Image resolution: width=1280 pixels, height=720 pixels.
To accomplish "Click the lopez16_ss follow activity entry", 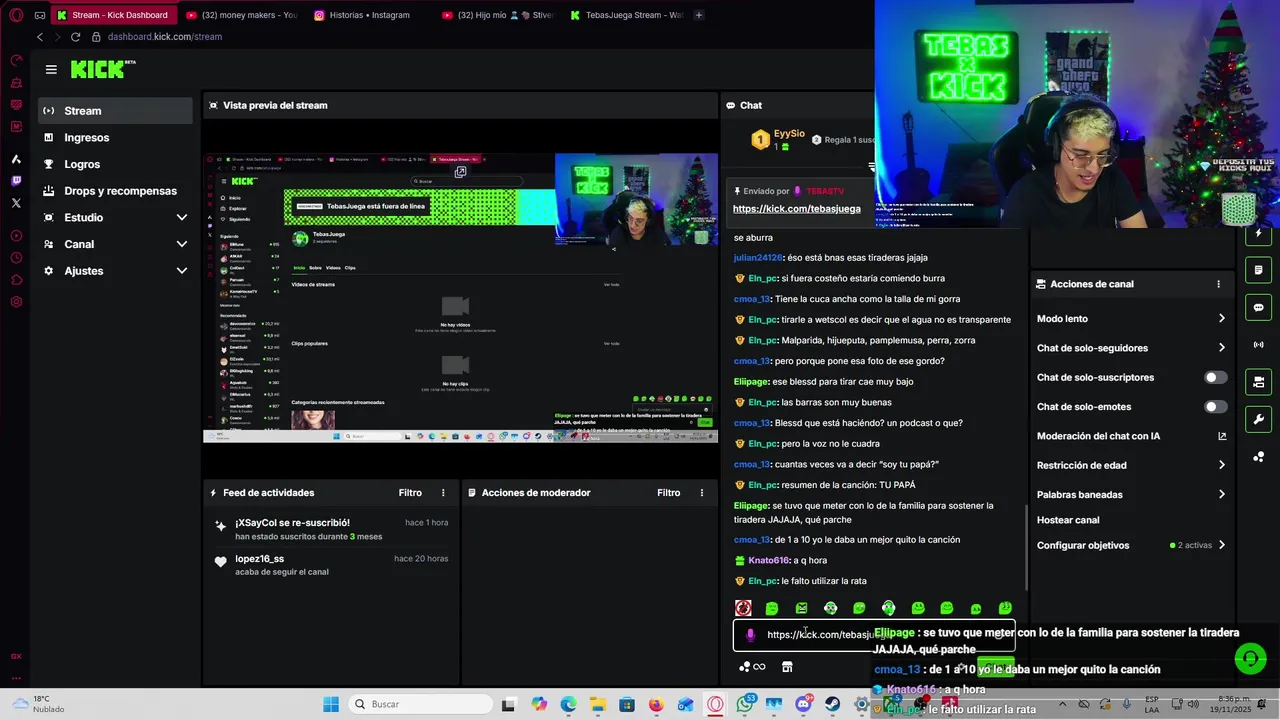I will 331,565.
